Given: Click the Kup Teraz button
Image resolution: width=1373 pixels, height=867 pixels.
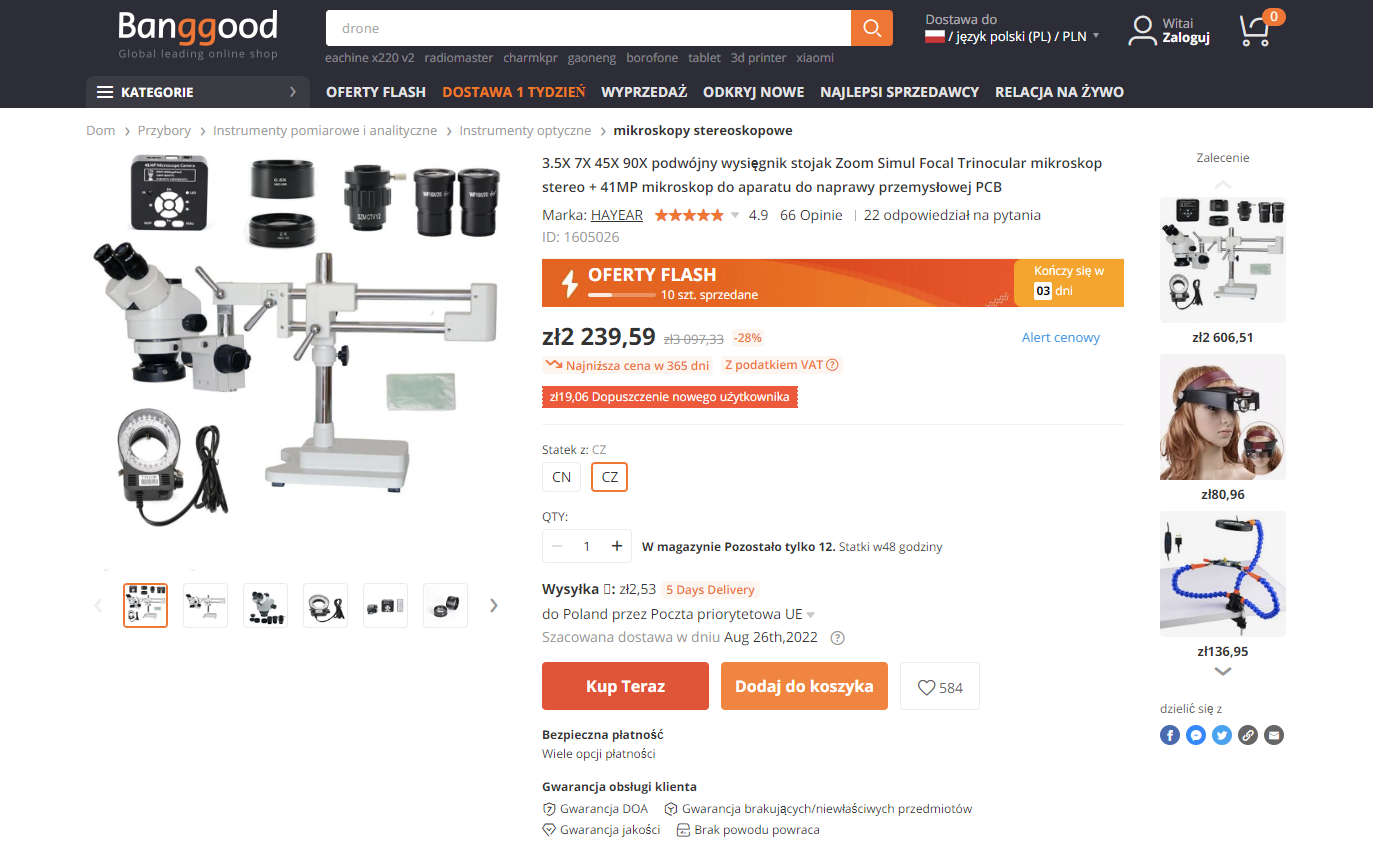Looking at the screenshot, I should pos(625,686).
